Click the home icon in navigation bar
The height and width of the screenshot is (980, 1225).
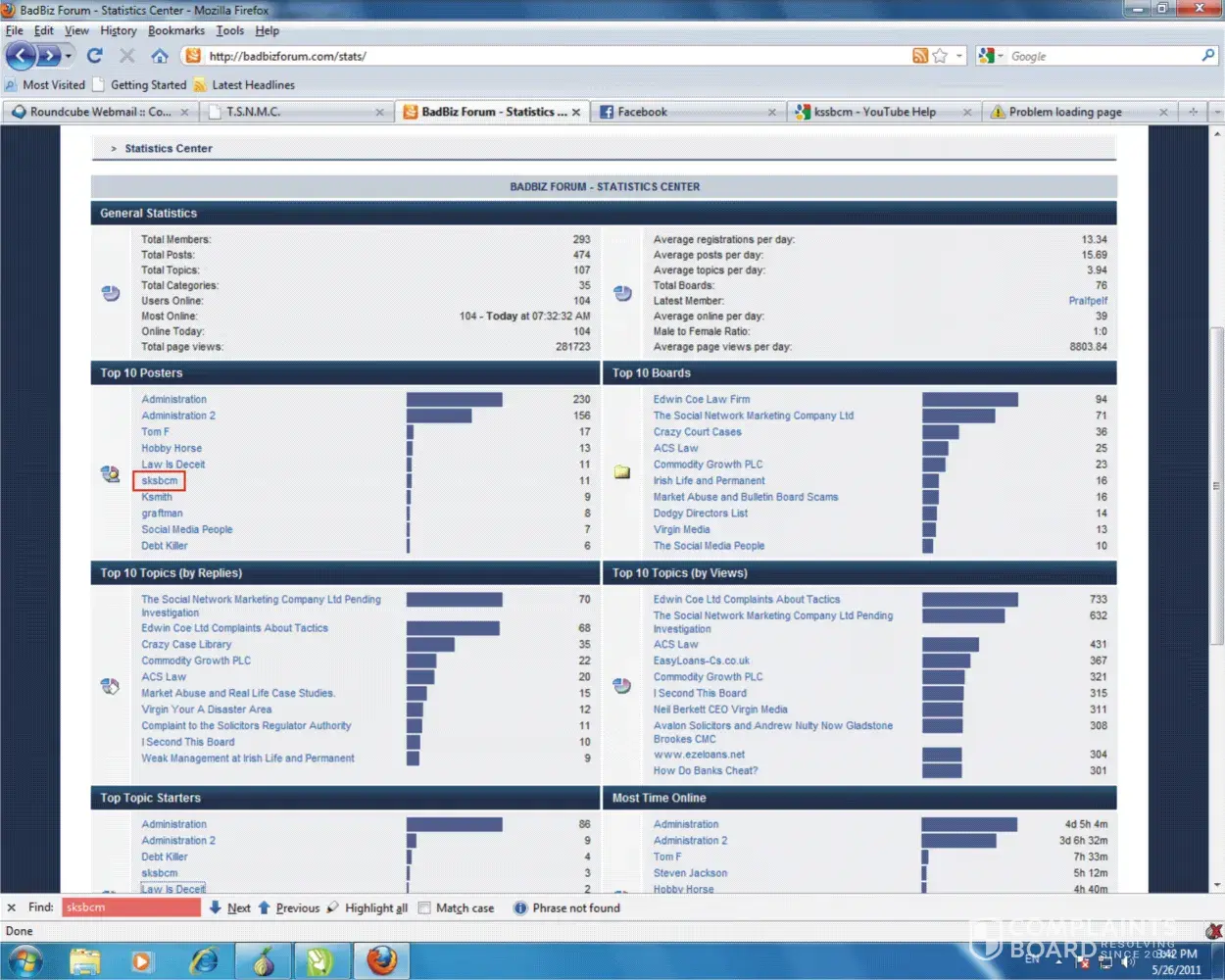160,56
